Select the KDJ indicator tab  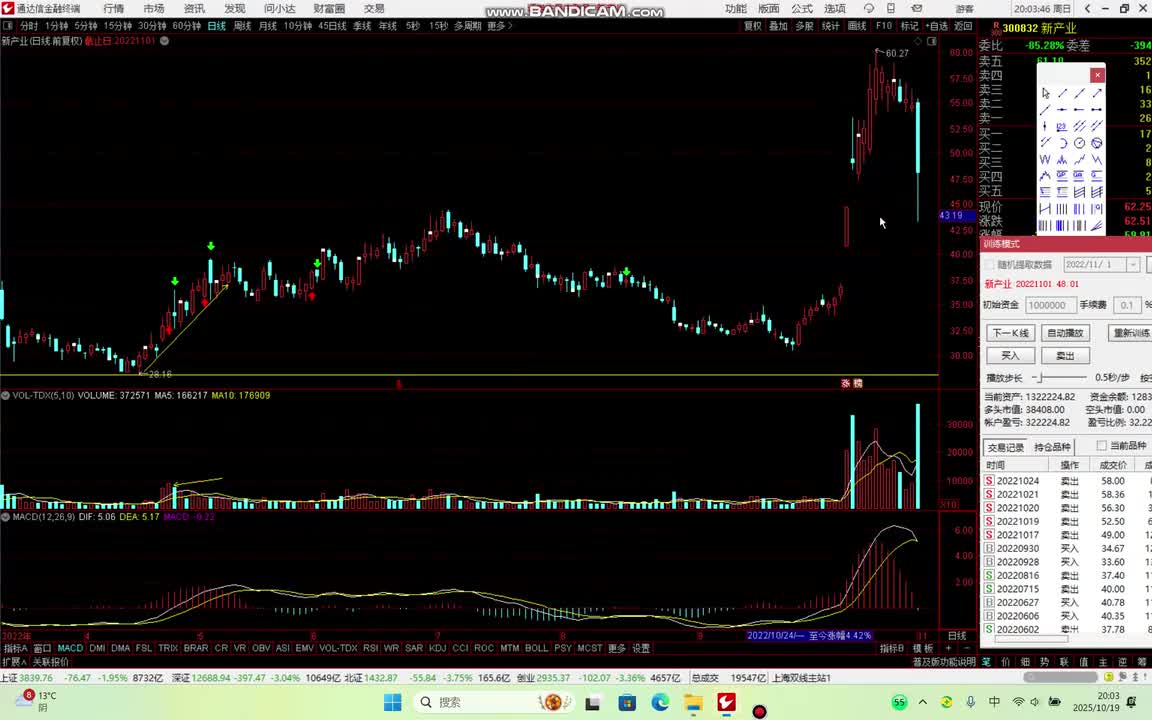point(437,649)
